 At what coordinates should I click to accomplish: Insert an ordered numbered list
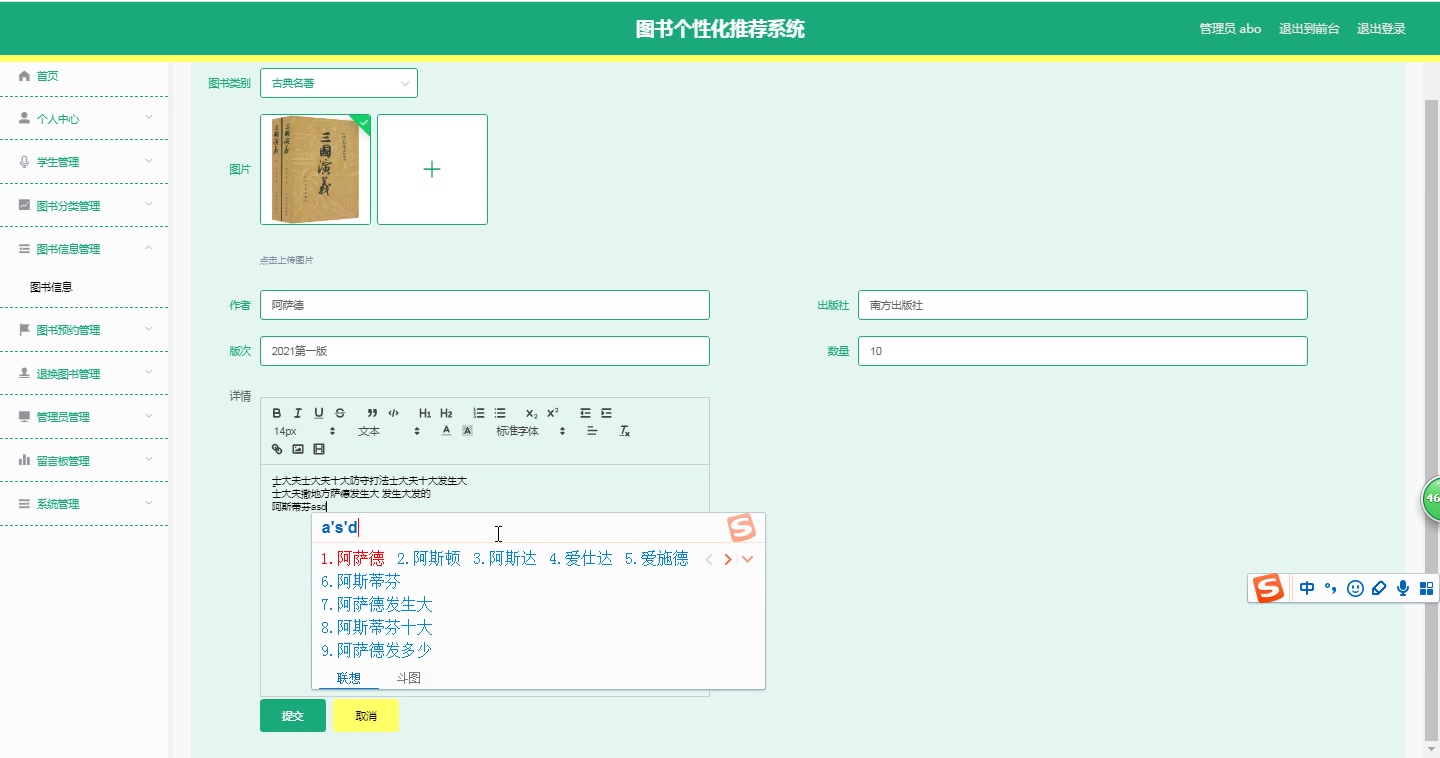479,413
